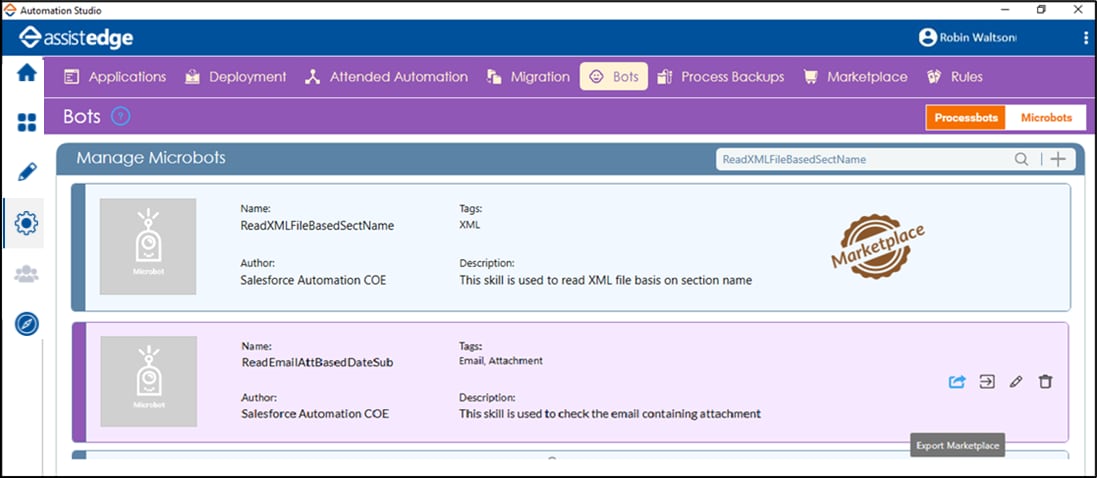Select the Bots tab
Screen dimensions: 1097x478
614,77
